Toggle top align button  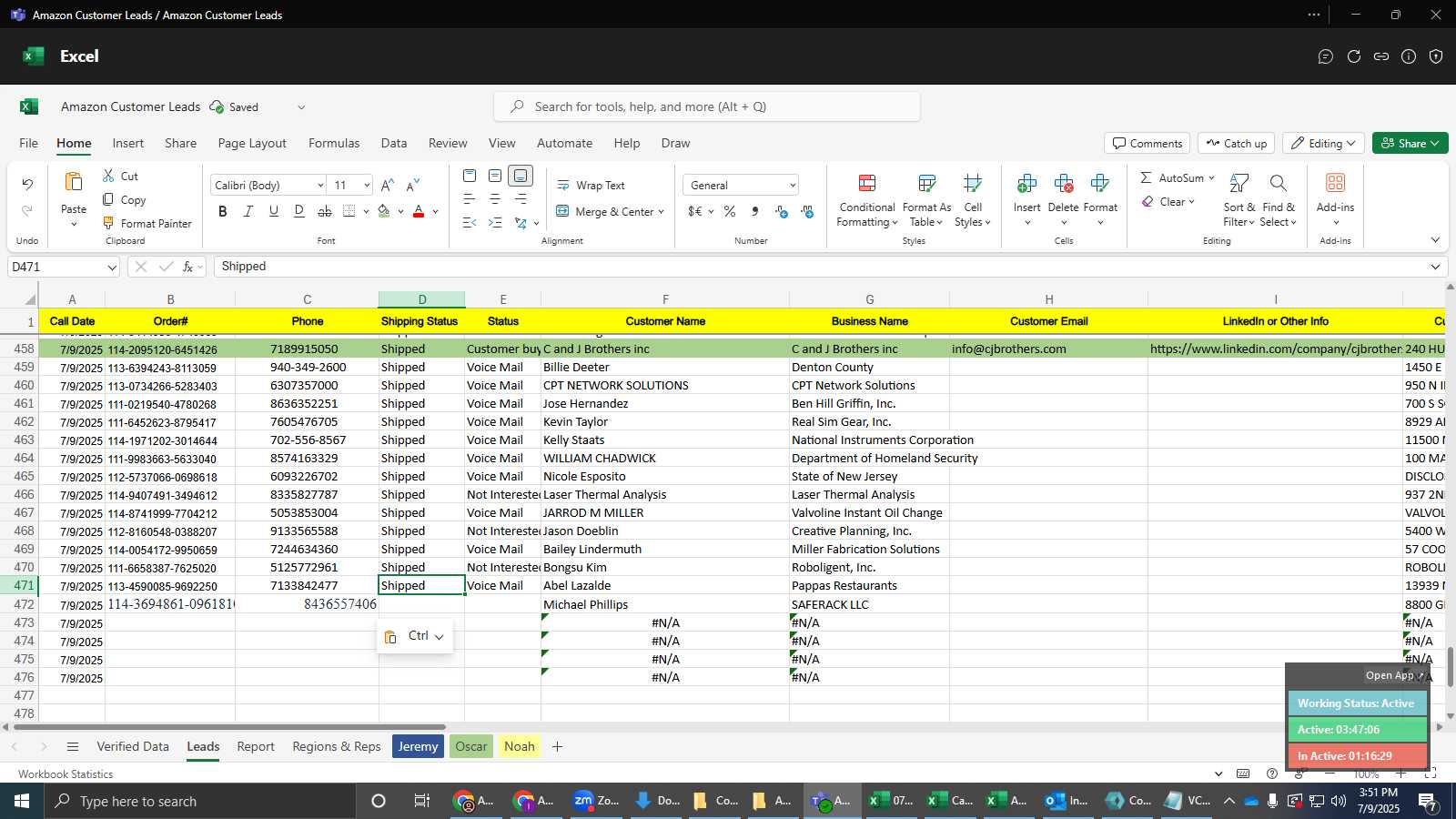470,176
